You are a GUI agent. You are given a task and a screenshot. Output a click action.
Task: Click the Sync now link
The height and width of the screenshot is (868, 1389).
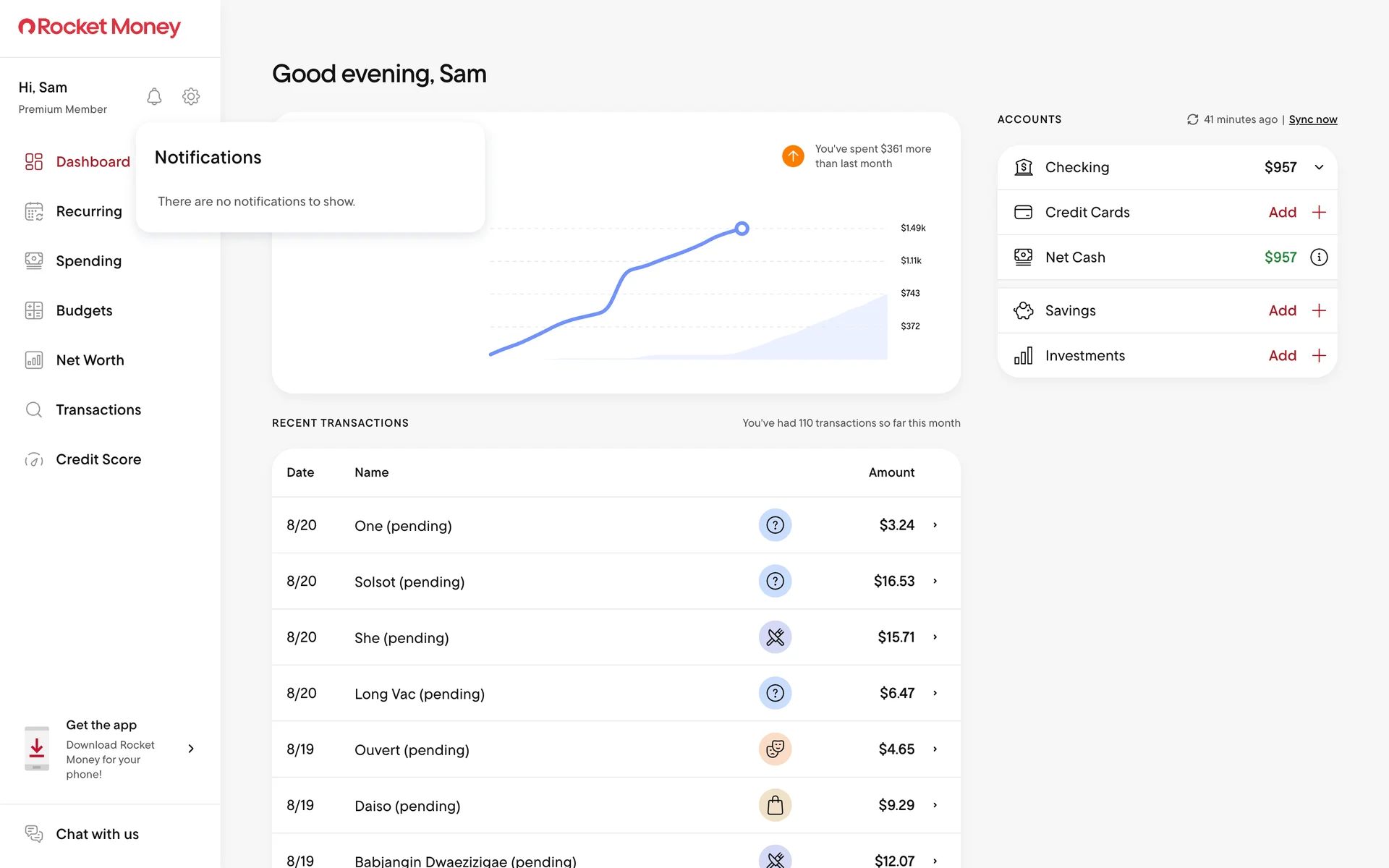pos(1312,119)
